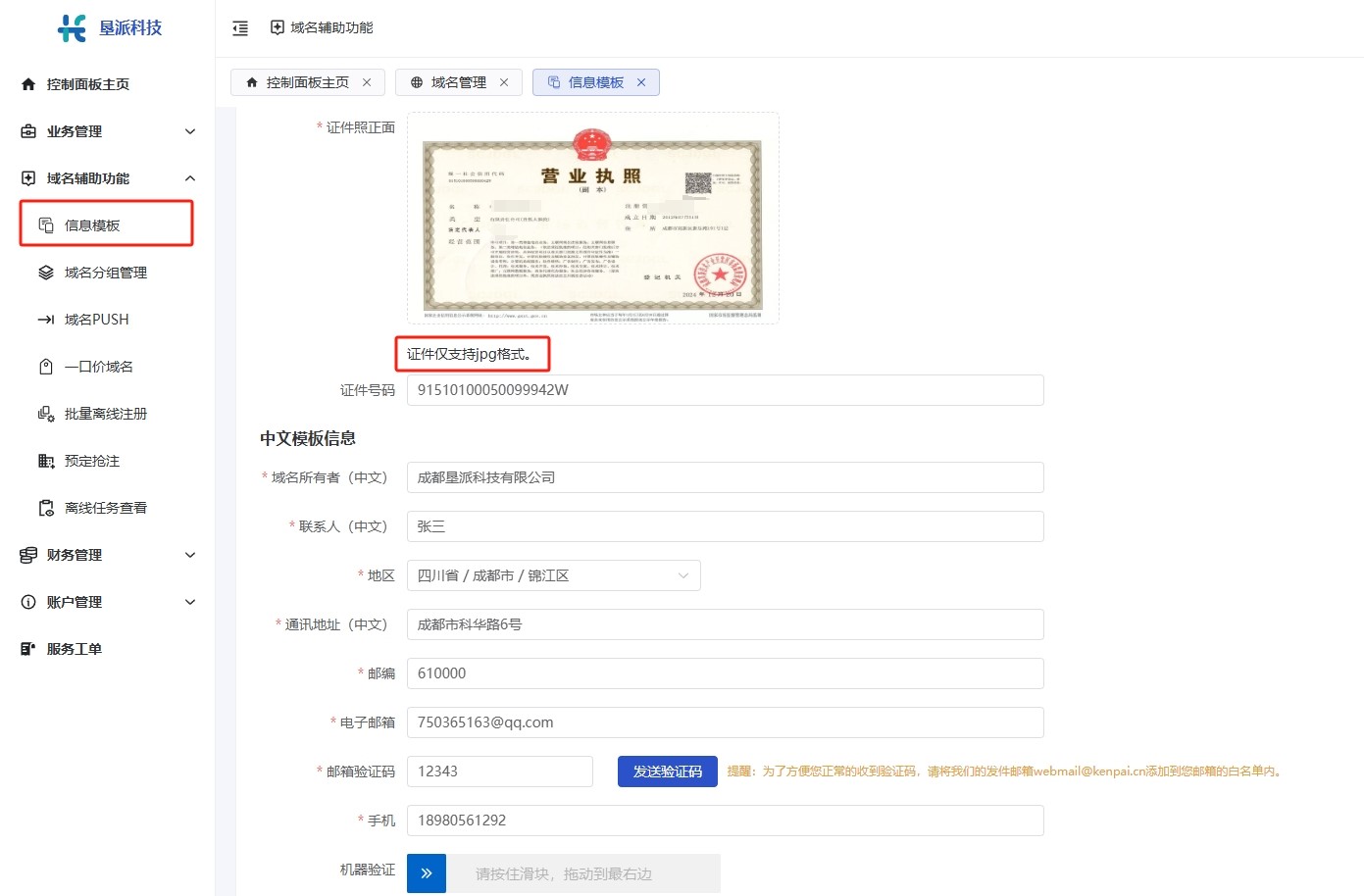Image resolution: width=1364 pixels, height=896 pixels.
Task: Click the 星派科技 logo
Action: coord(110,28)
